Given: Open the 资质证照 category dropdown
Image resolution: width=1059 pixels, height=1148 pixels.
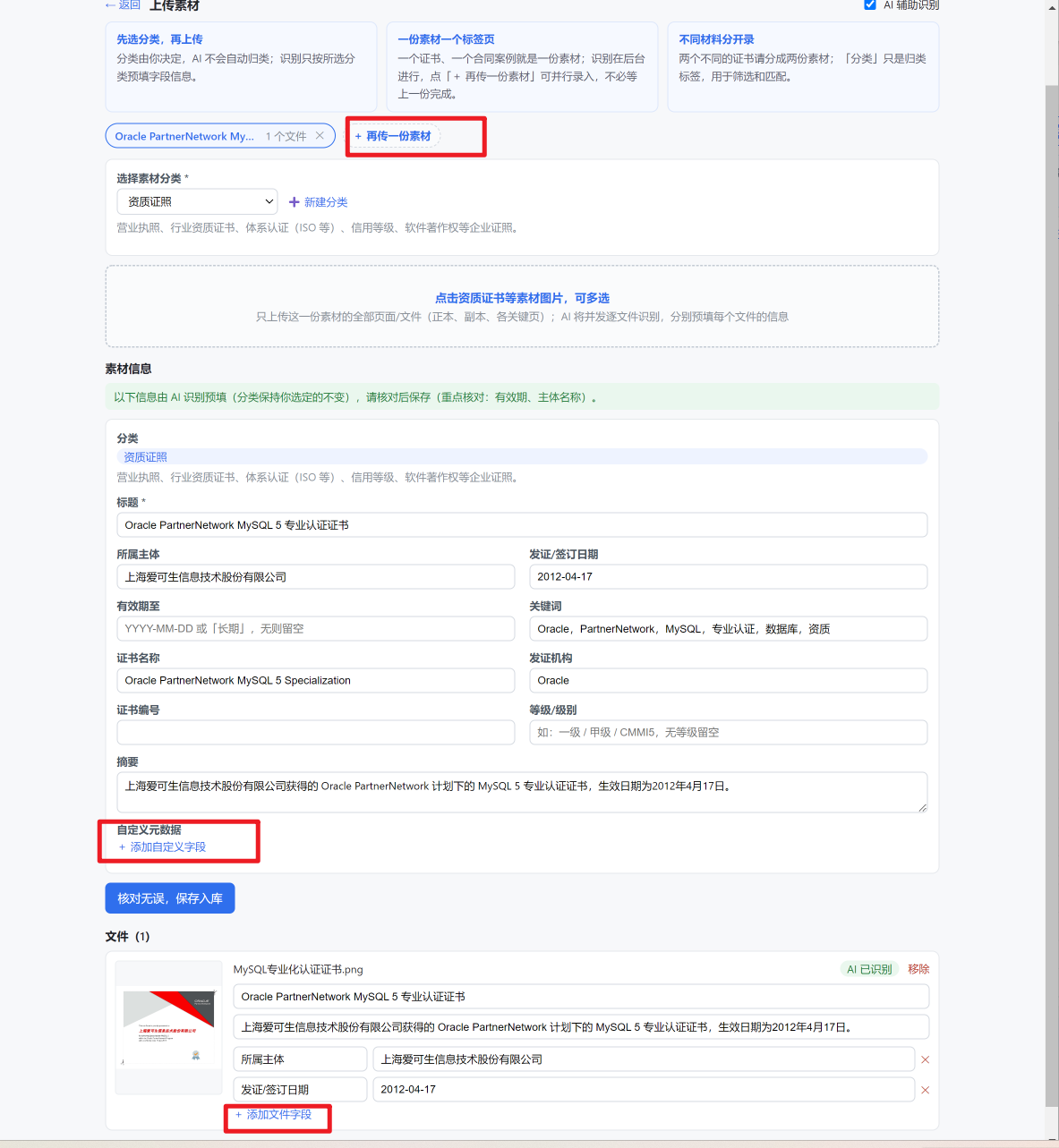Looking at the screenshot, I should [x=197, y=201].
